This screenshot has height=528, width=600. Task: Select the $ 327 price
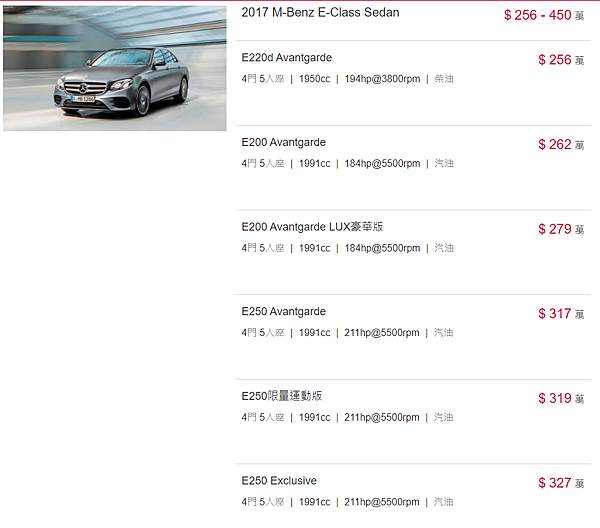click(x=561, y=483)
